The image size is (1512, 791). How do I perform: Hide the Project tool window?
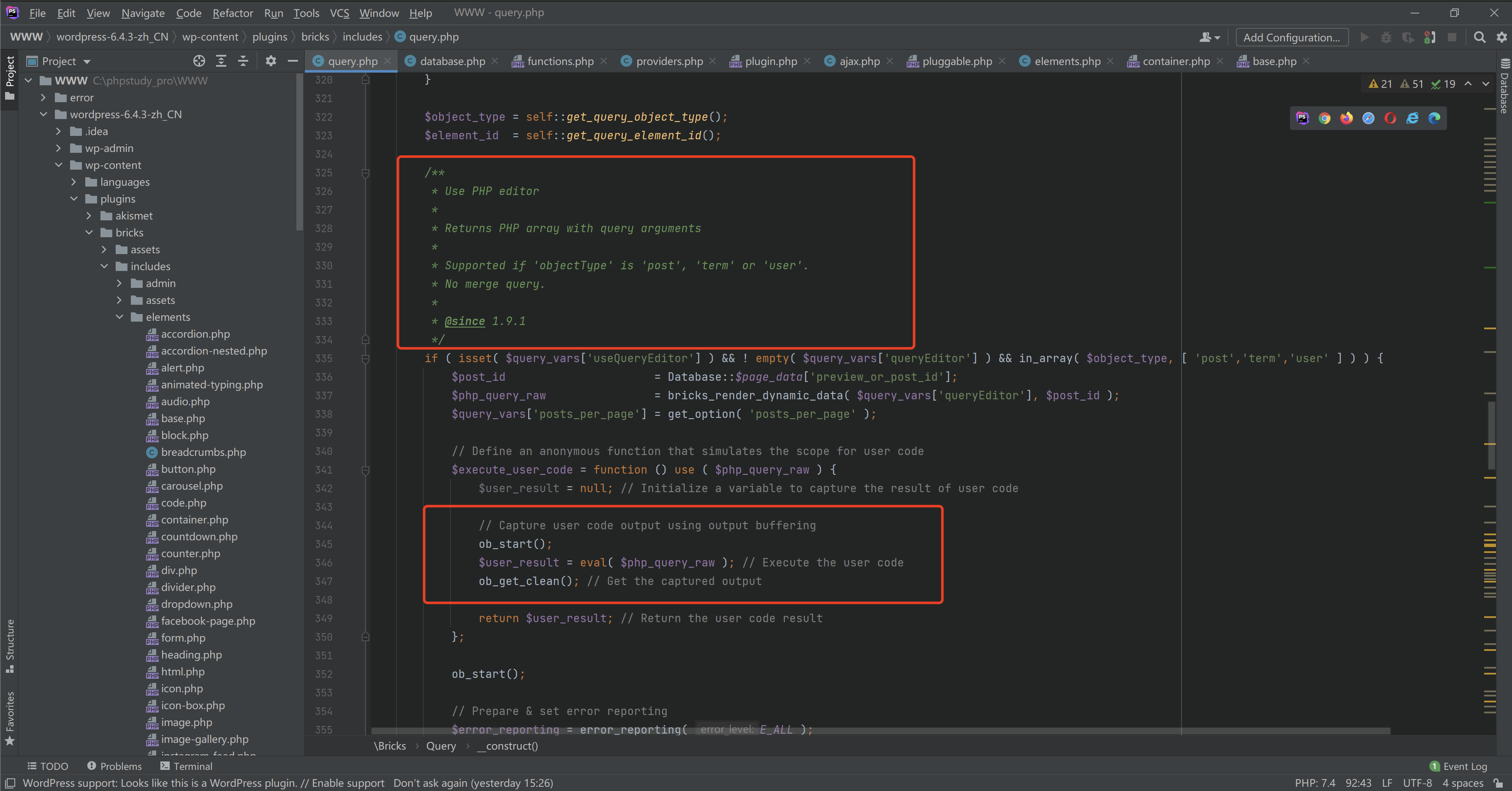[x=292, y=61]
